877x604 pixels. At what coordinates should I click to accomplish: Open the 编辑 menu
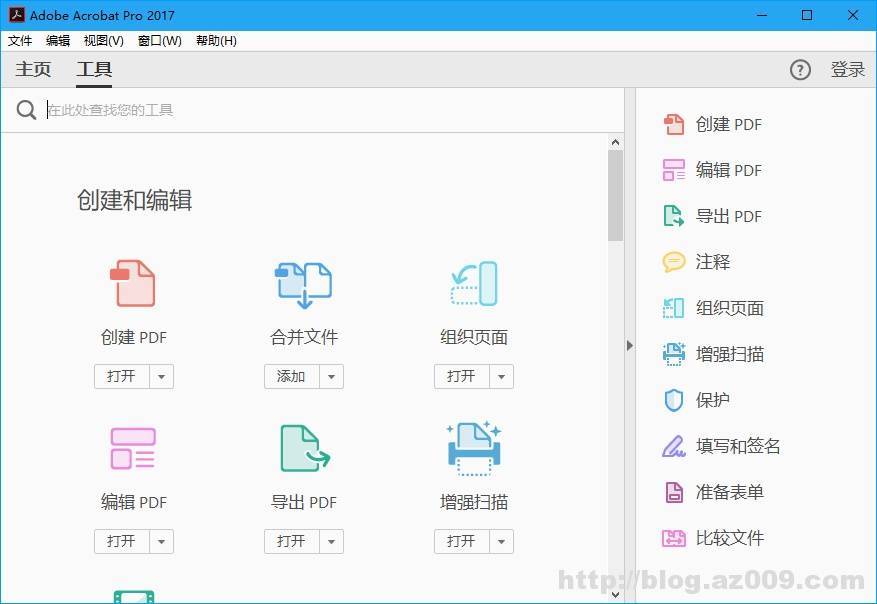[58, 41]
